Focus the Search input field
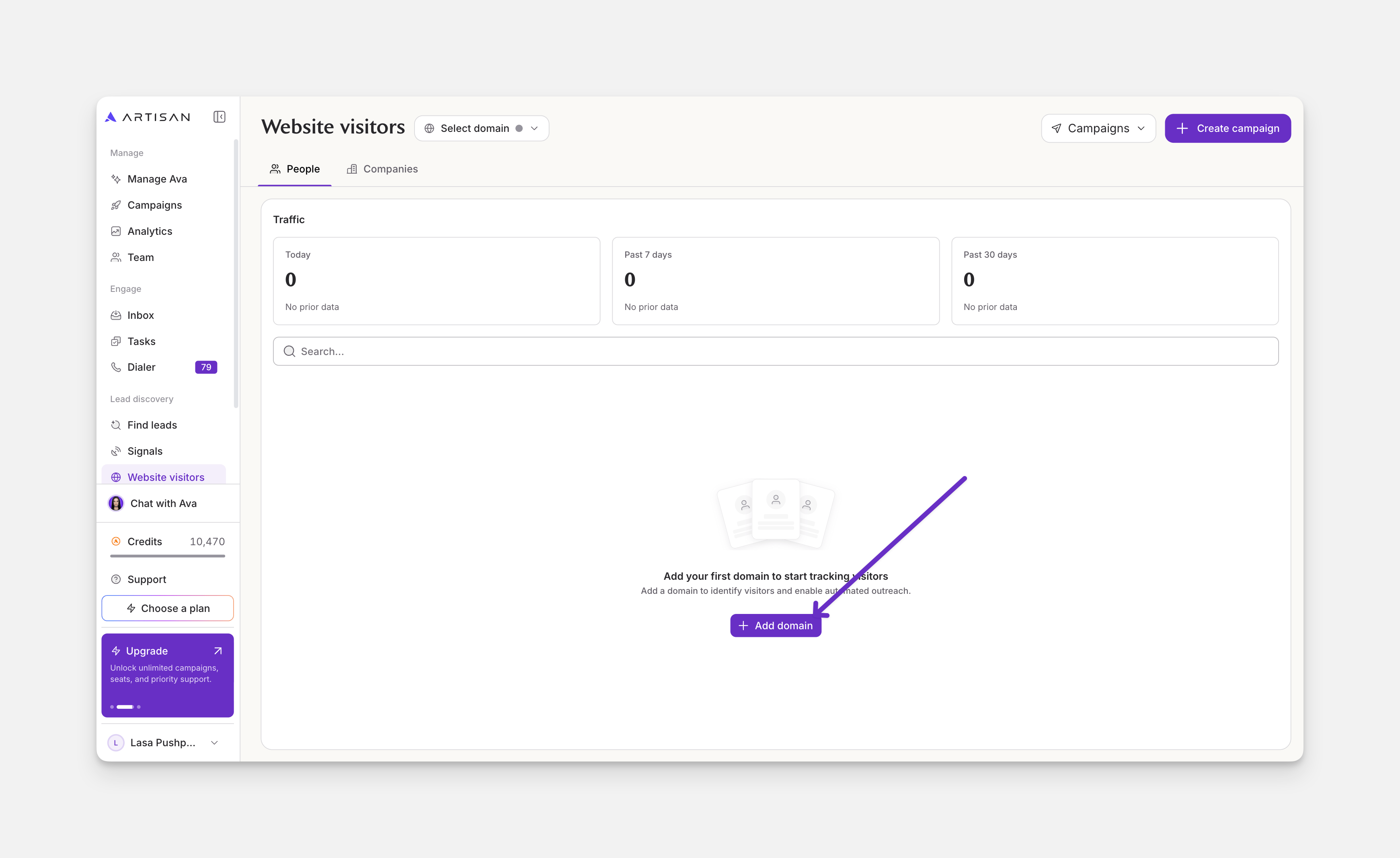Screen dimensions: 1400x858 pyautogui.click(x=776, y=351)
